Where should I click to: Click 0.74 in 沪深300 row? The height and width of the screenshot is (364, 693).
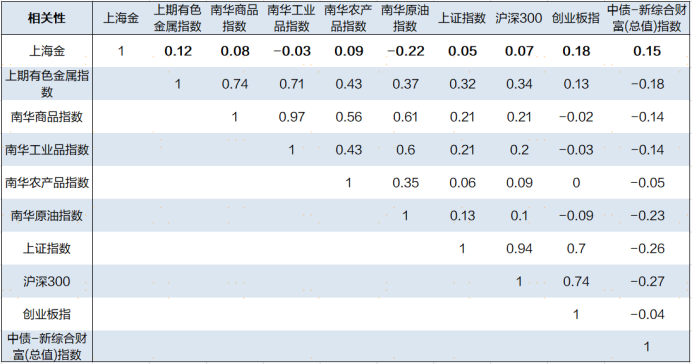tap(576, 281)
